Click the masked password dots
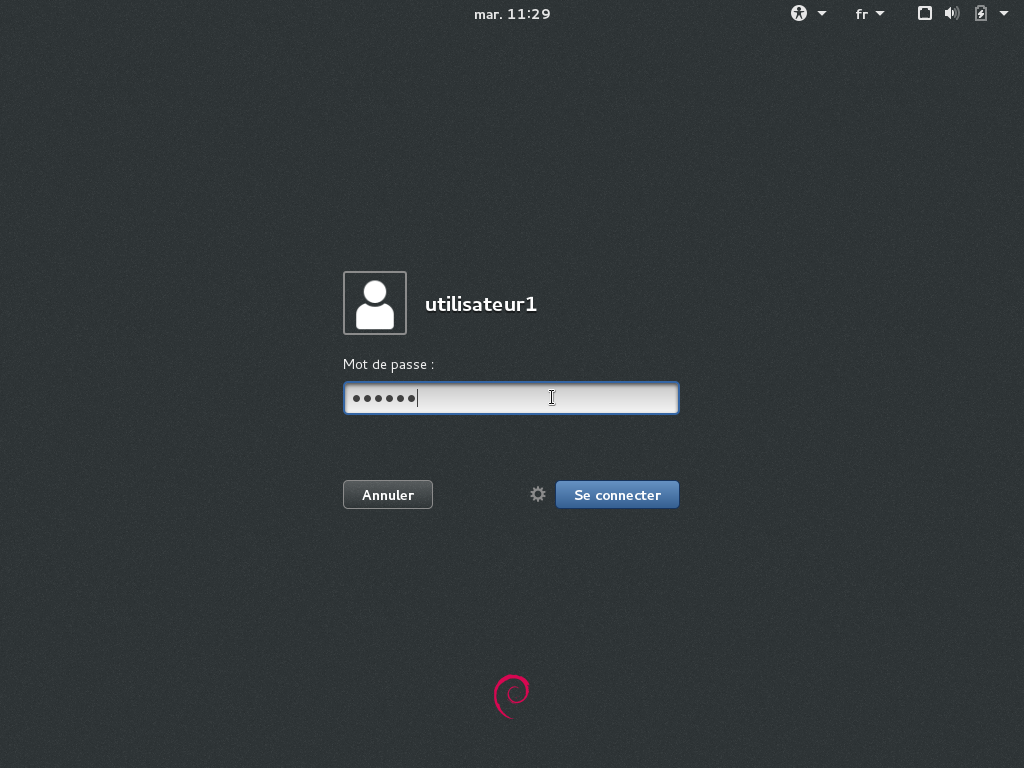 (x=384, y=399)
